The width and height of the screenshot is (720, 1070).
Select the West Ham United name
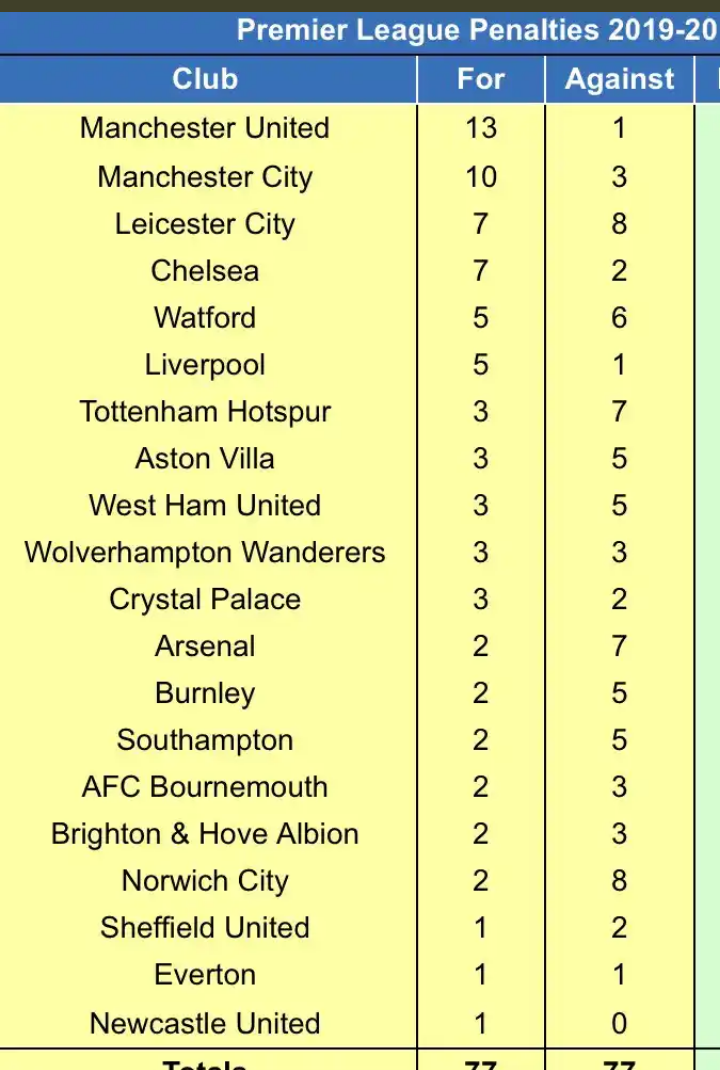click(x=205, y=506)
